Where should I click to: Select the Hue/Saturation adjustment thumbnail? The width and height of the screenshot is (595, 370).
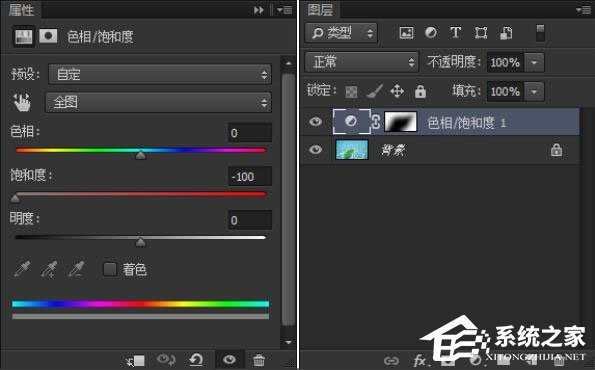pyautogui.click(x=351, y=121)
